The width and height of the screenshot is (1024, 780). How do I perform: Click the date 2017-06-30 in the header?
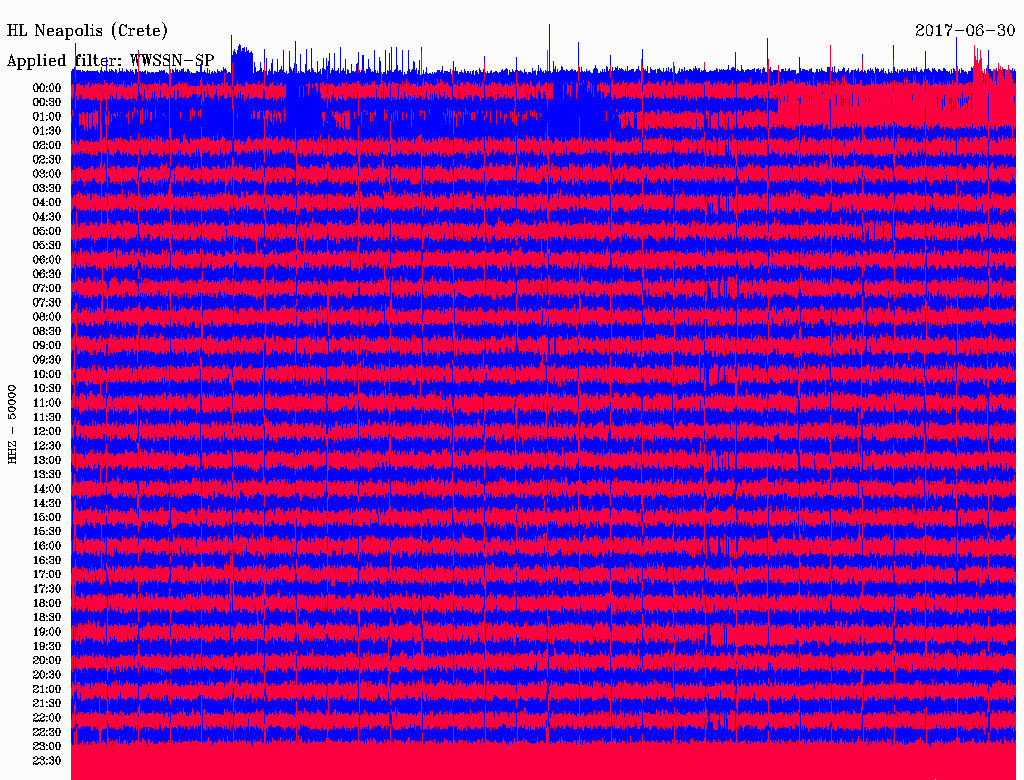point(964,30)
